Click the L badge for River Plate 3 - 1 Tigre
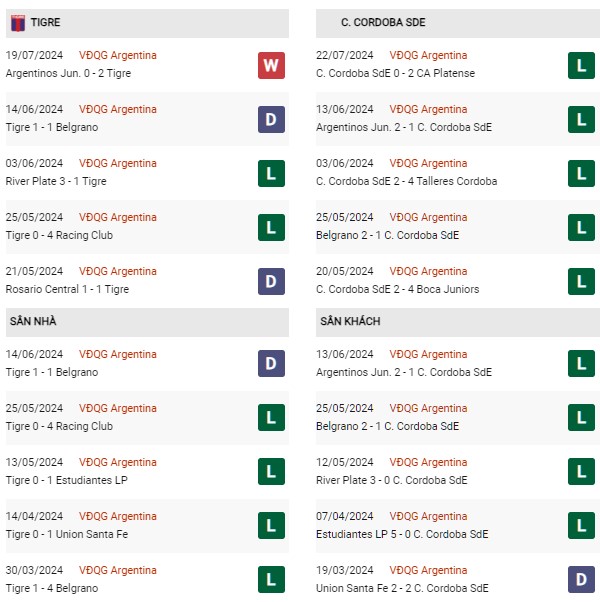Image resolution: width=600 pixels, height=602 pixels. 271,174
